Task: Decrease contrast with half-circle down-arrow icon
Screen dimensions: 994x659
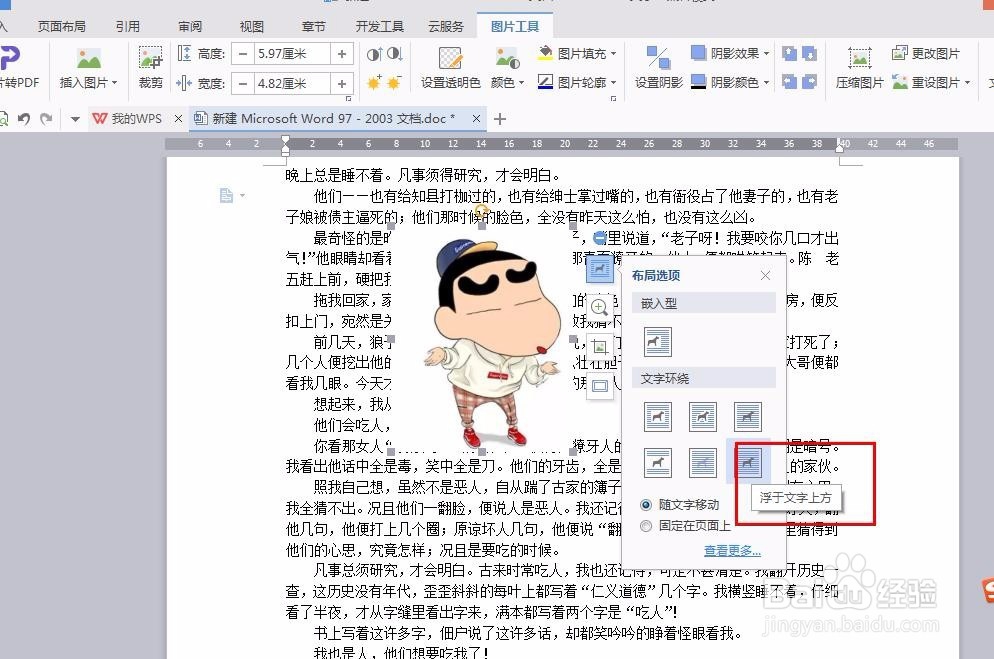Action: tap(394, 54)
